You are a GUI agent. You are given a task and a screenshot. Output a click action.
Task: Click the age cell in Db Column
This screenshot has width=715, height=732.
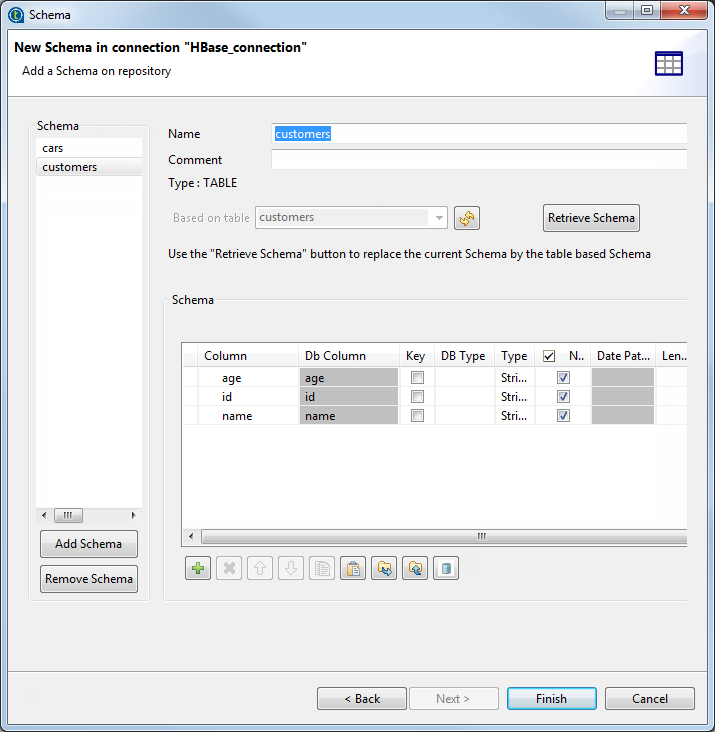click(x=349, y=378)
